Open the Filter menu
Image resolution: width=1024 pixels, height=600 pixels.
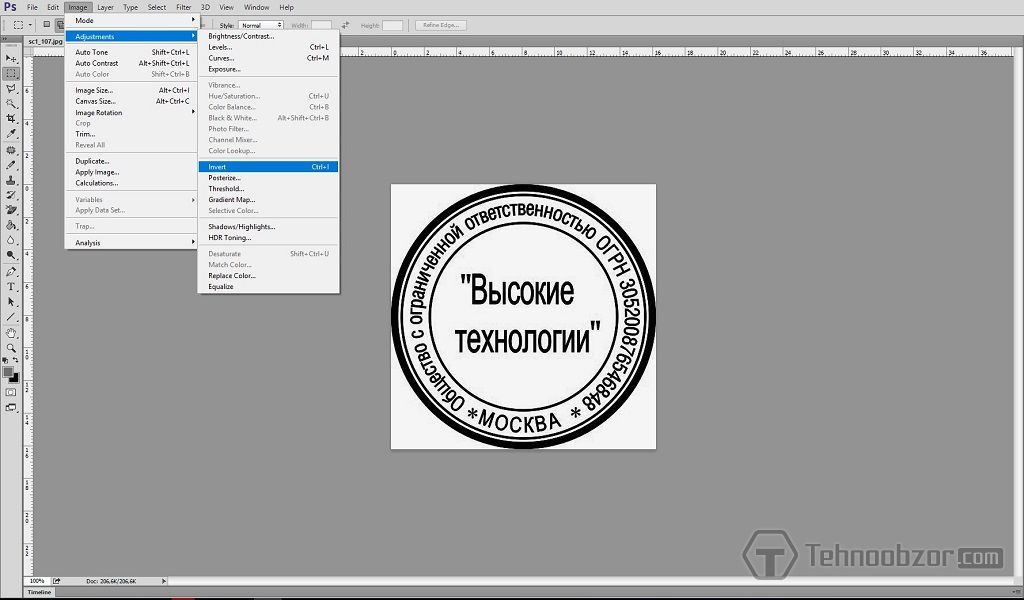tap(184, 7)
